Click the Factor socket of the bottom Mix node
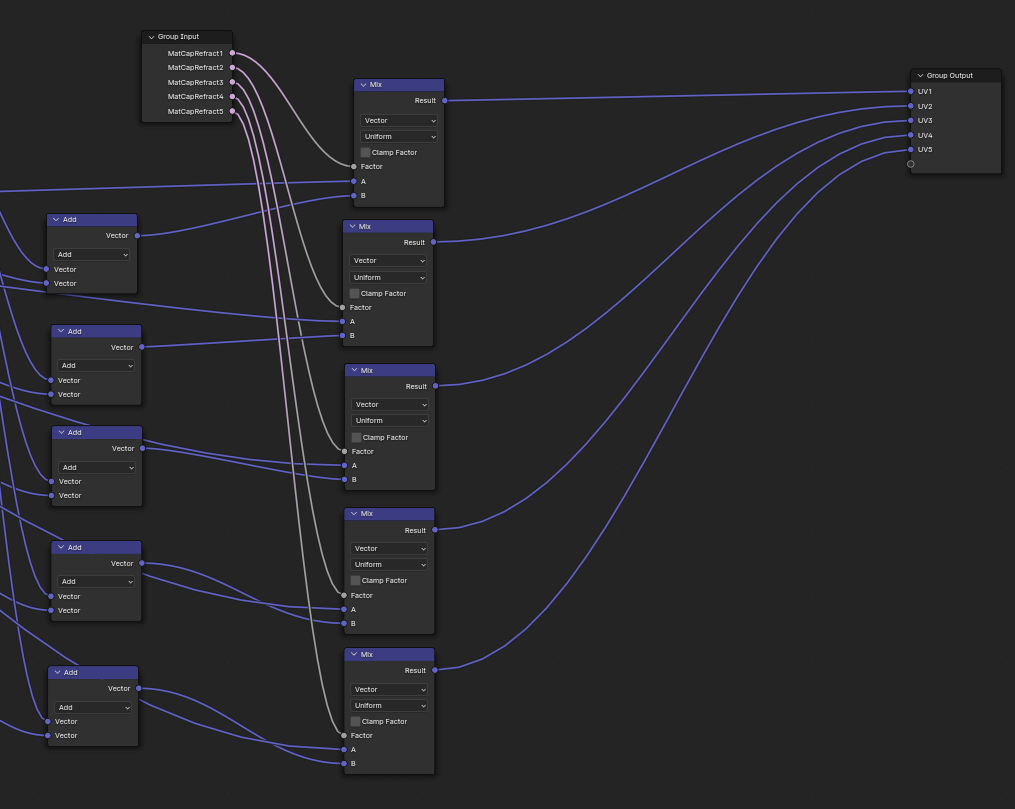This screenshot has height=809, width=1015. point(344,735)
